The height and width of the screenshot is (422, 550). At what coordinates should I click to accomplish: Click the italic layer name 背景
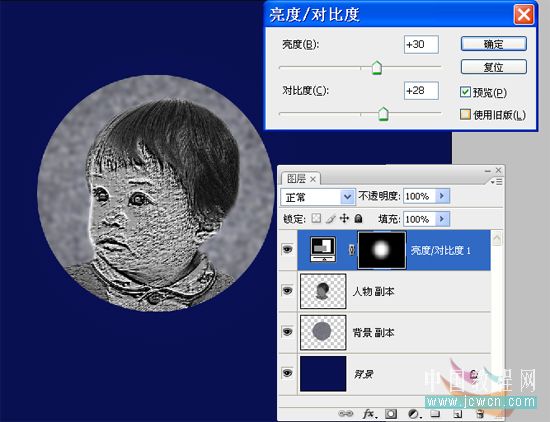pos(363,374)
